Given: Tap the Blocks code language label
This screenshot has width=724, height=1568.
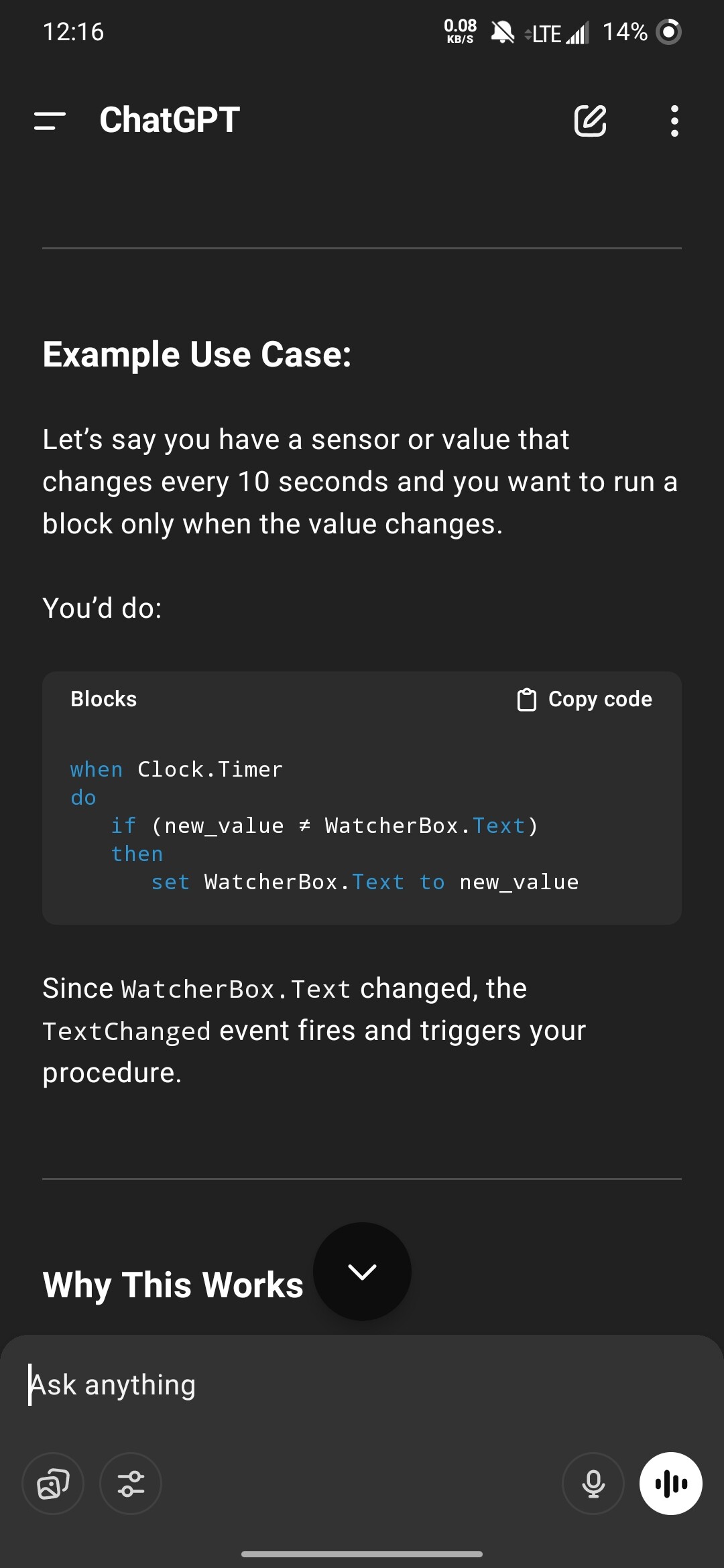Looking at the screenshot, I should 104,699.
